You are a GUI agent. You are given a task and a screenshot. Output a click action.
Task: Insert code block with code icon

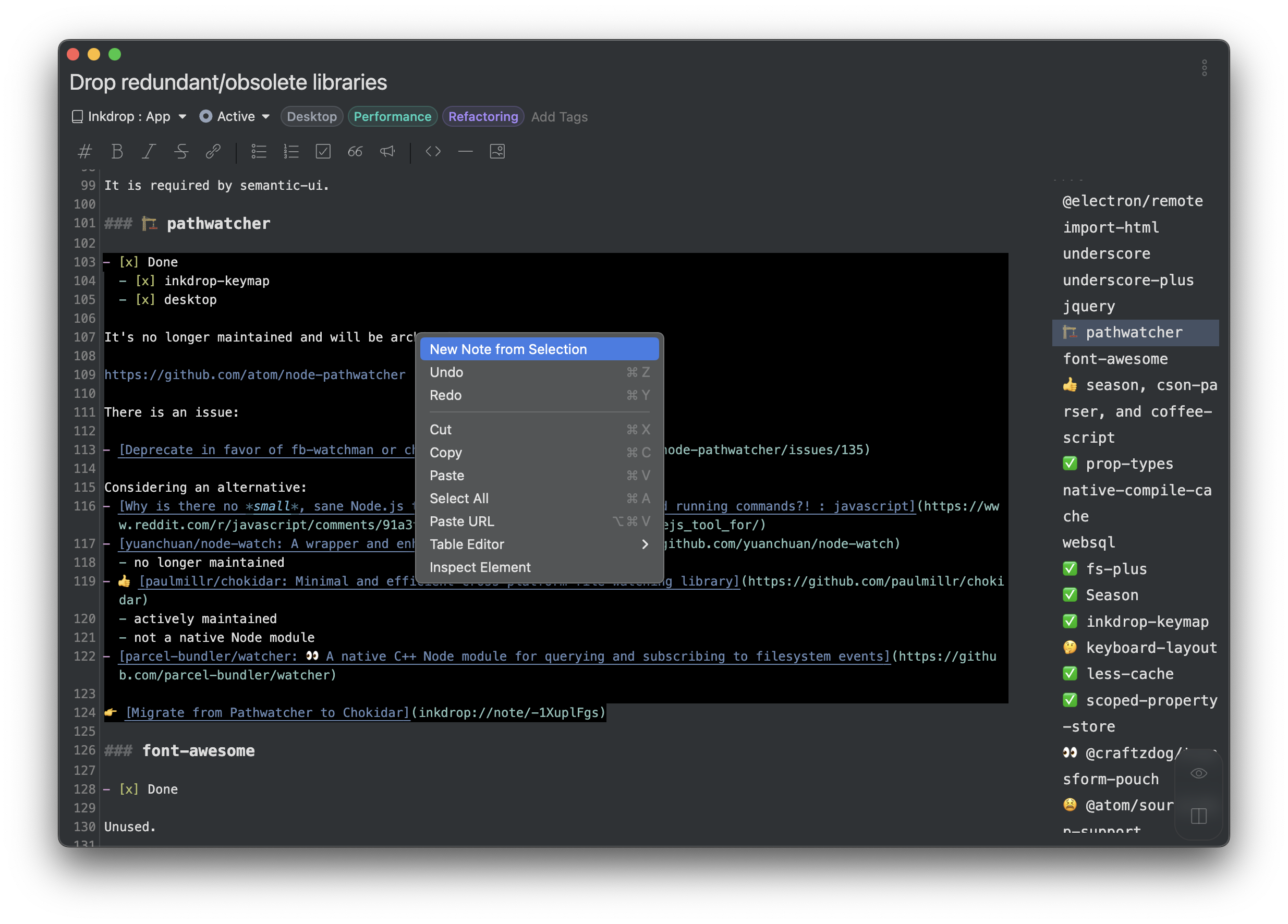click(433, 152)
